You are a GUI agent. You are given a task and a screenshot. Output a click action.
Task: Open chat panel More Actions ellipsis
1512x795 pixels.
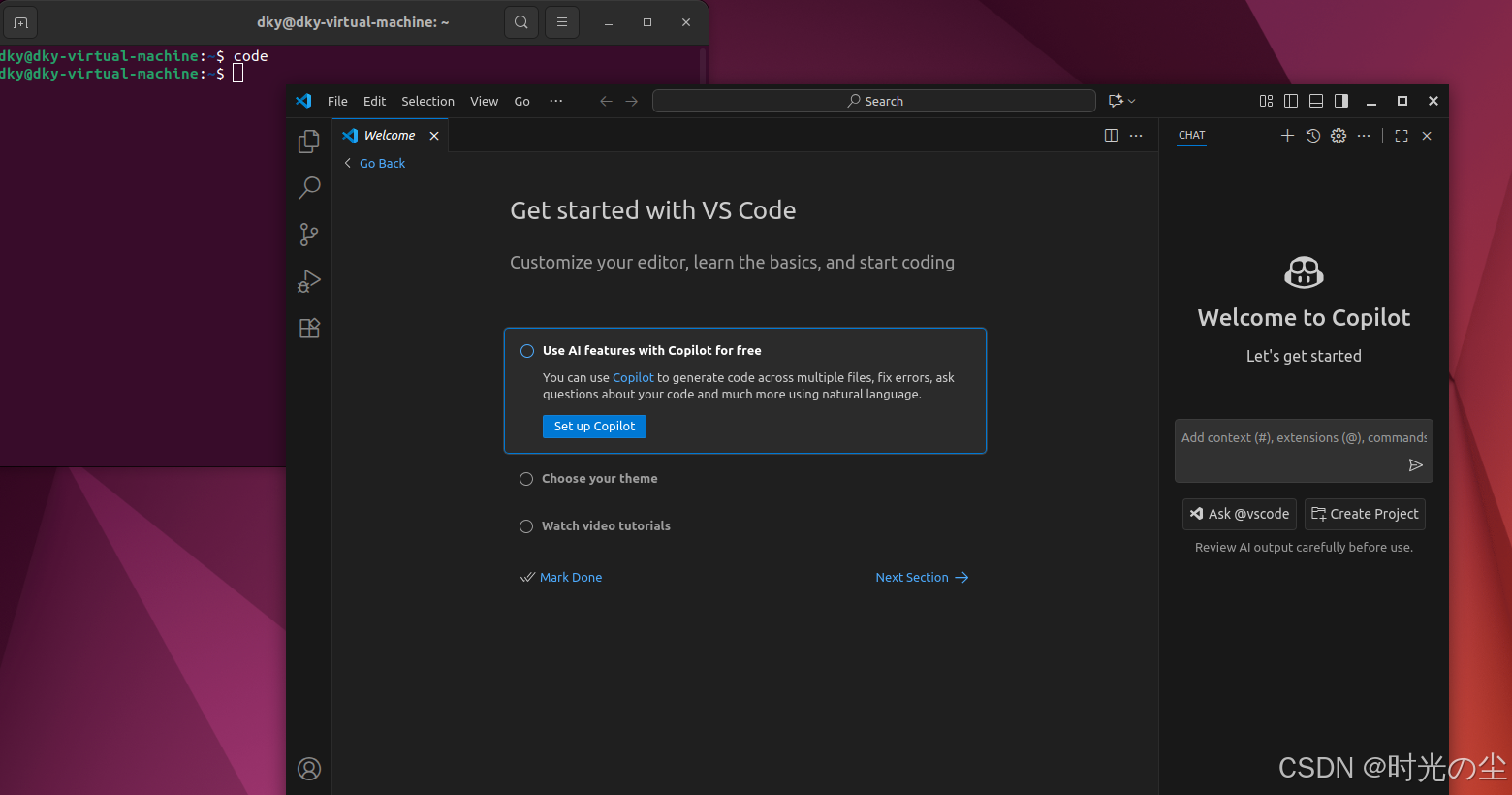pos(1364,136)
